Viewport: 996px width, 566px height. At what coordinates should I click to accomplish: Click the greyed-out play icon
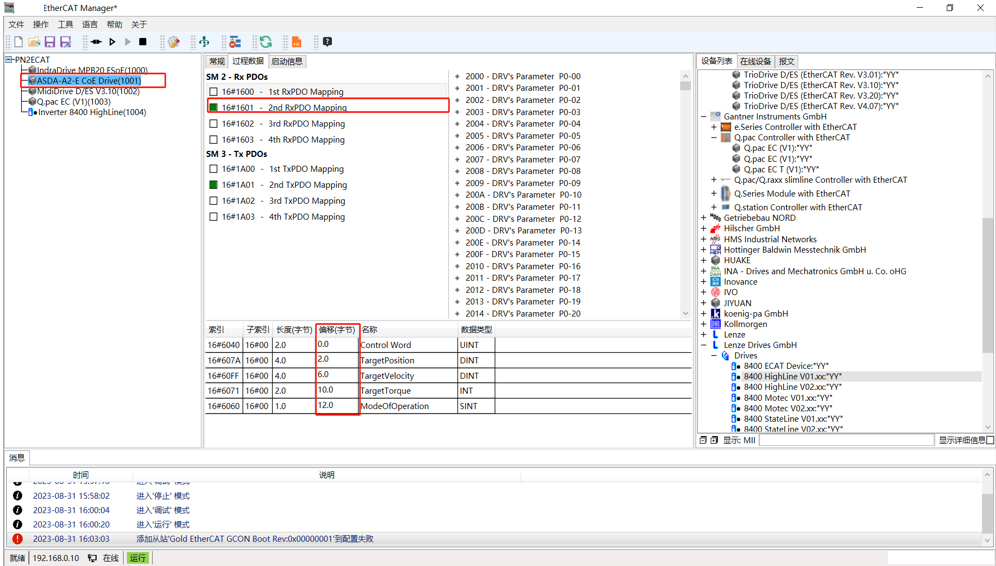tap(127, 42)
